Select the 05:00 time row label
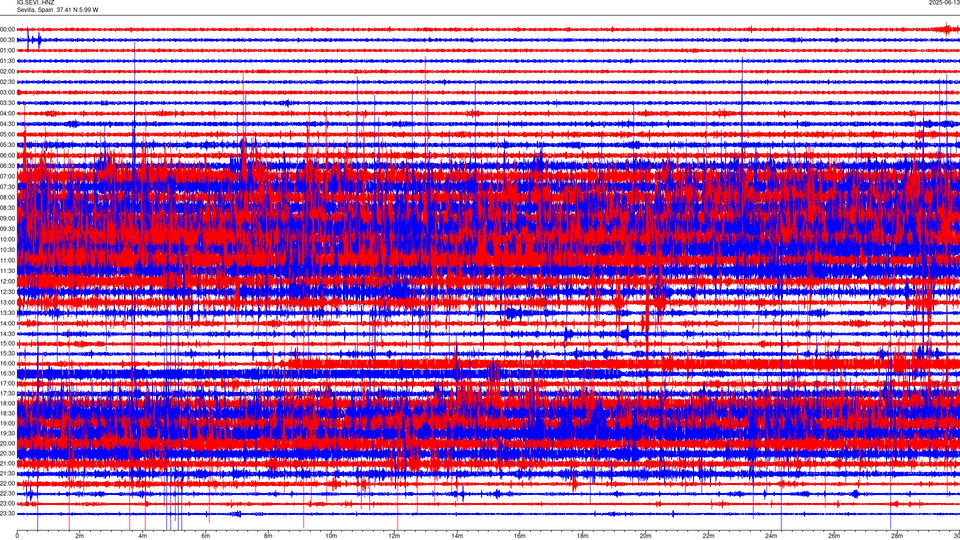960x540 pixels. click(x=7, y=135)
